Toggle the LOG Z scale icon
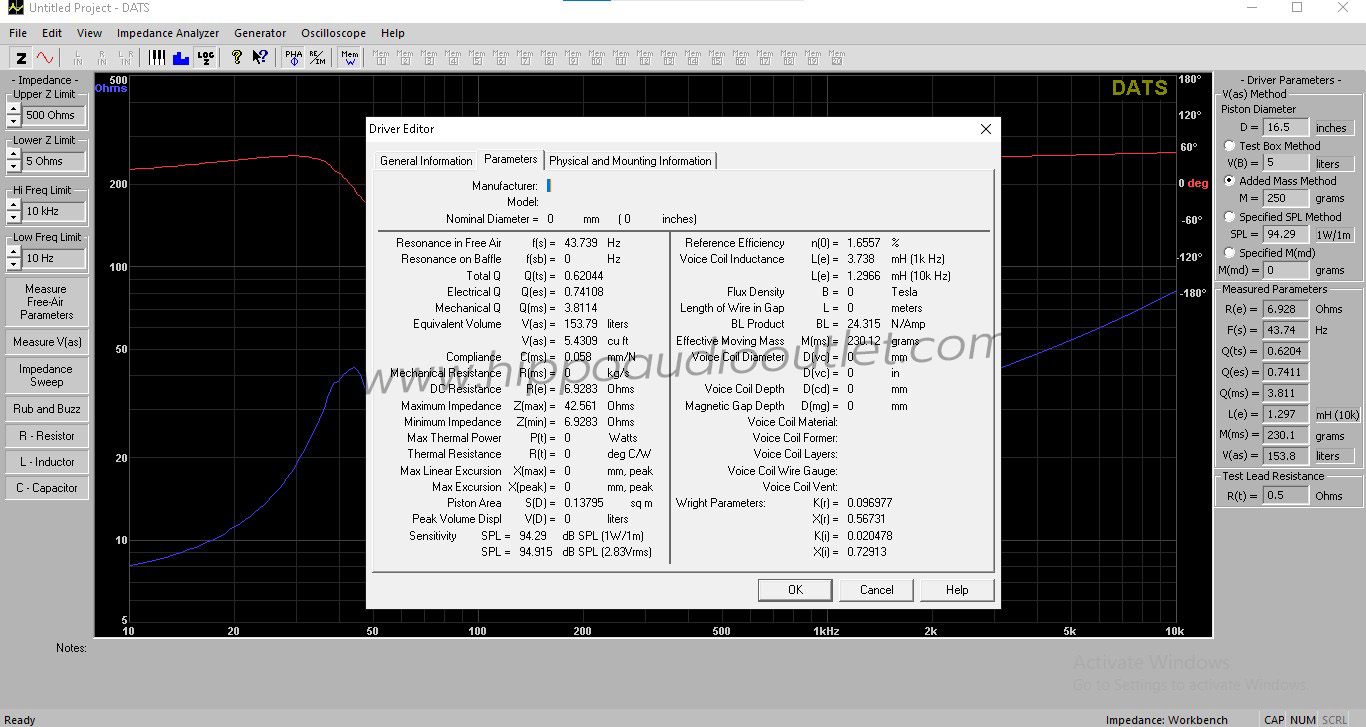The image size is (1366, 727). click(x=206, y=58)
